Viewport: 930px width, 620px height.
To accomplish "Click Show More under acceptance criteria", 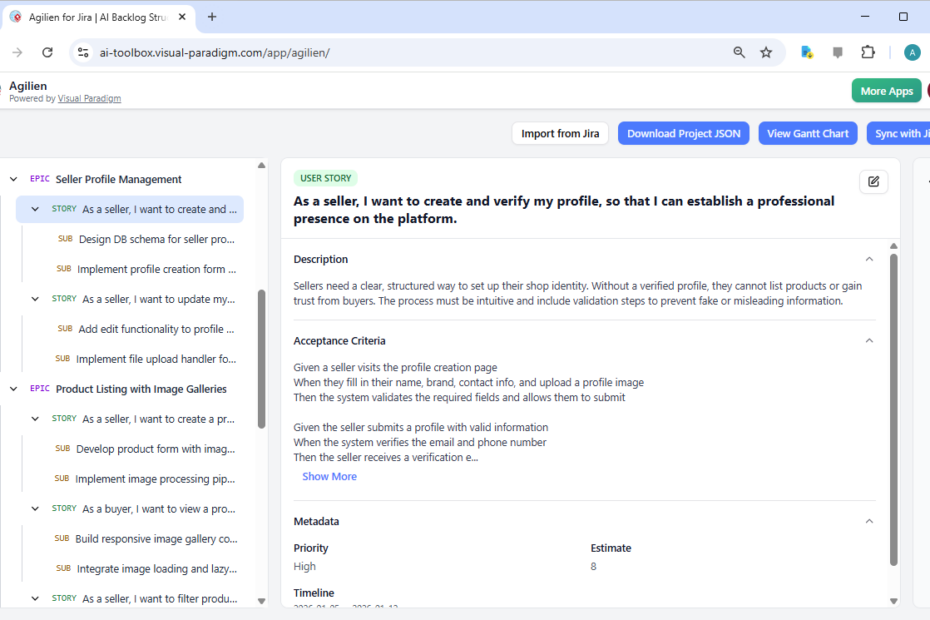I will [x=329, y=477].
